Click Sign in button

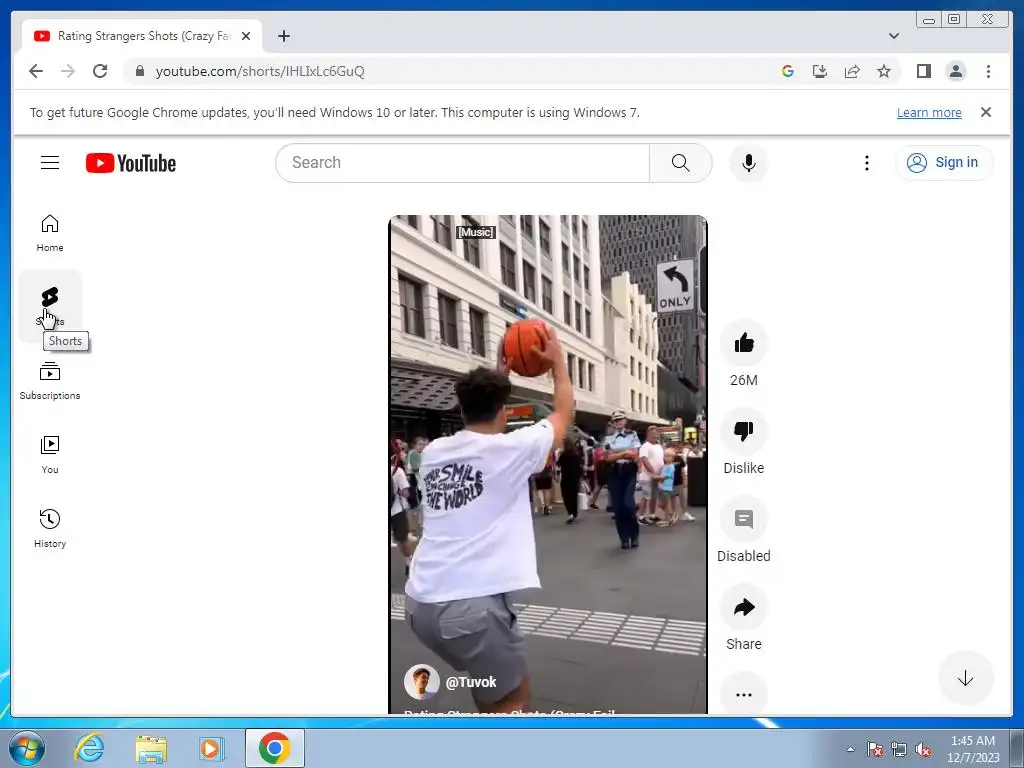pyautogui.click(x=944, y=163)
